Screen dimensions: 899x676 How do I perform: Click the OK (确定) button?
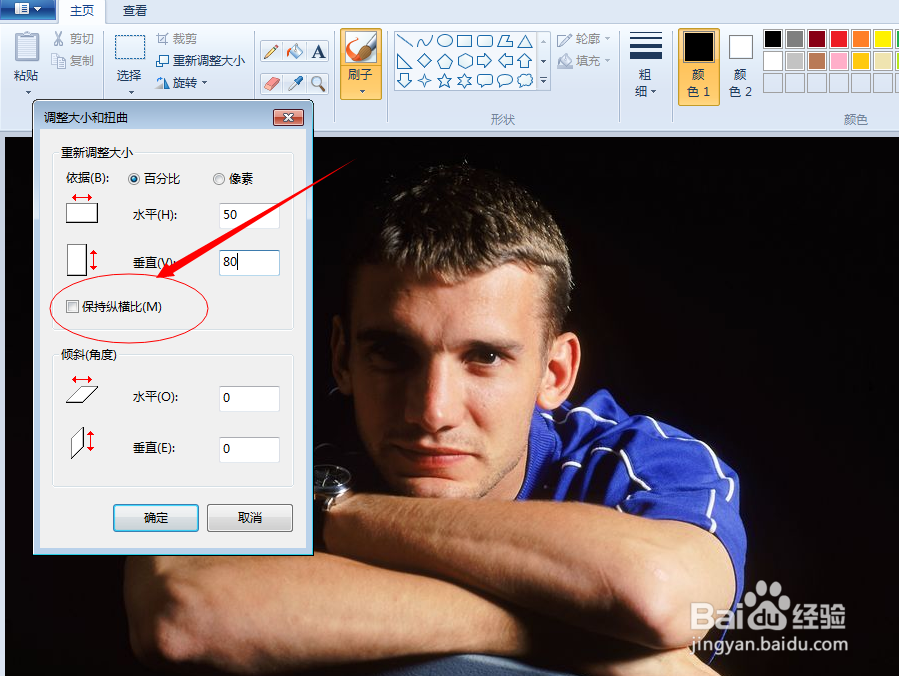point(156,518)
